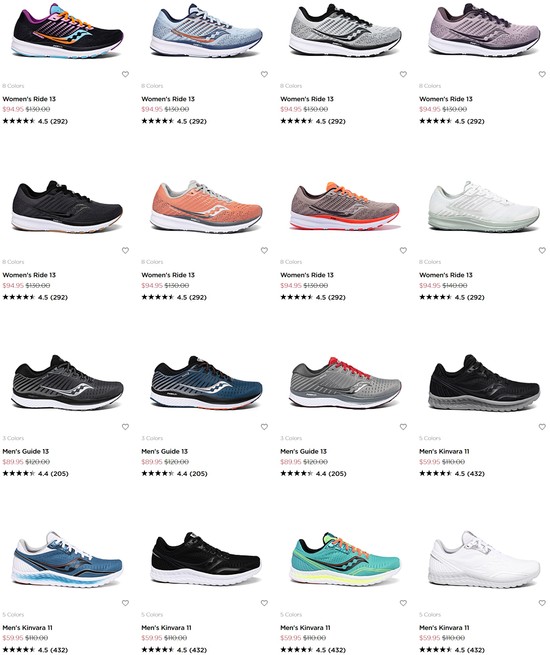Click Men's Guide 13 title under black shoe

coord(25,452)
